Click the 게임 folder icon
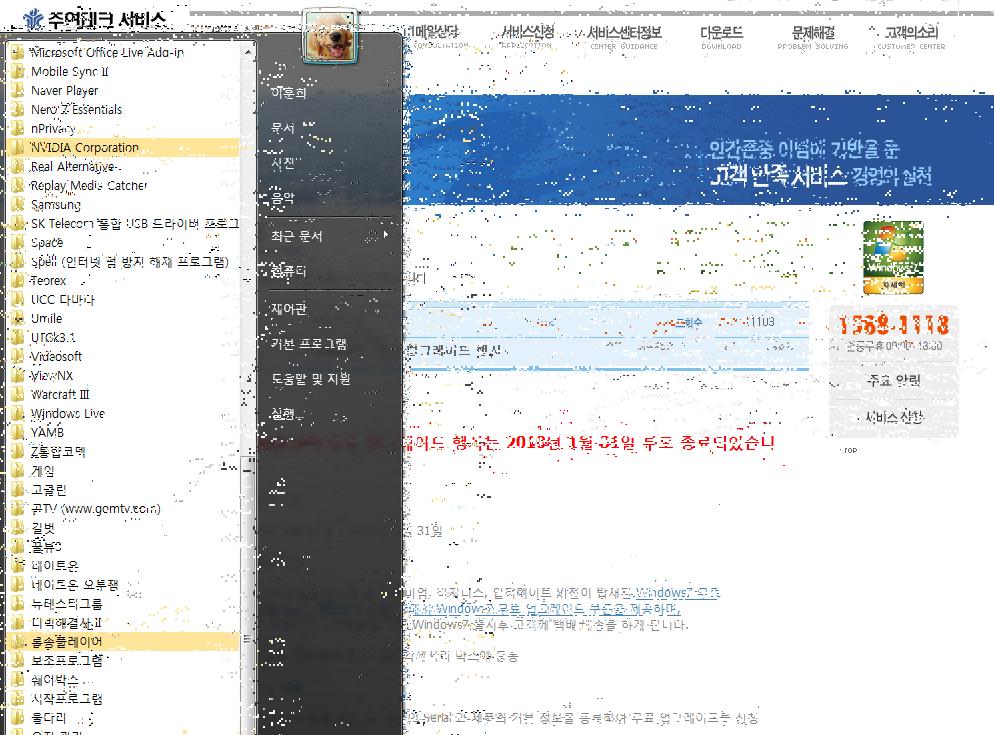 coord(18,471)
